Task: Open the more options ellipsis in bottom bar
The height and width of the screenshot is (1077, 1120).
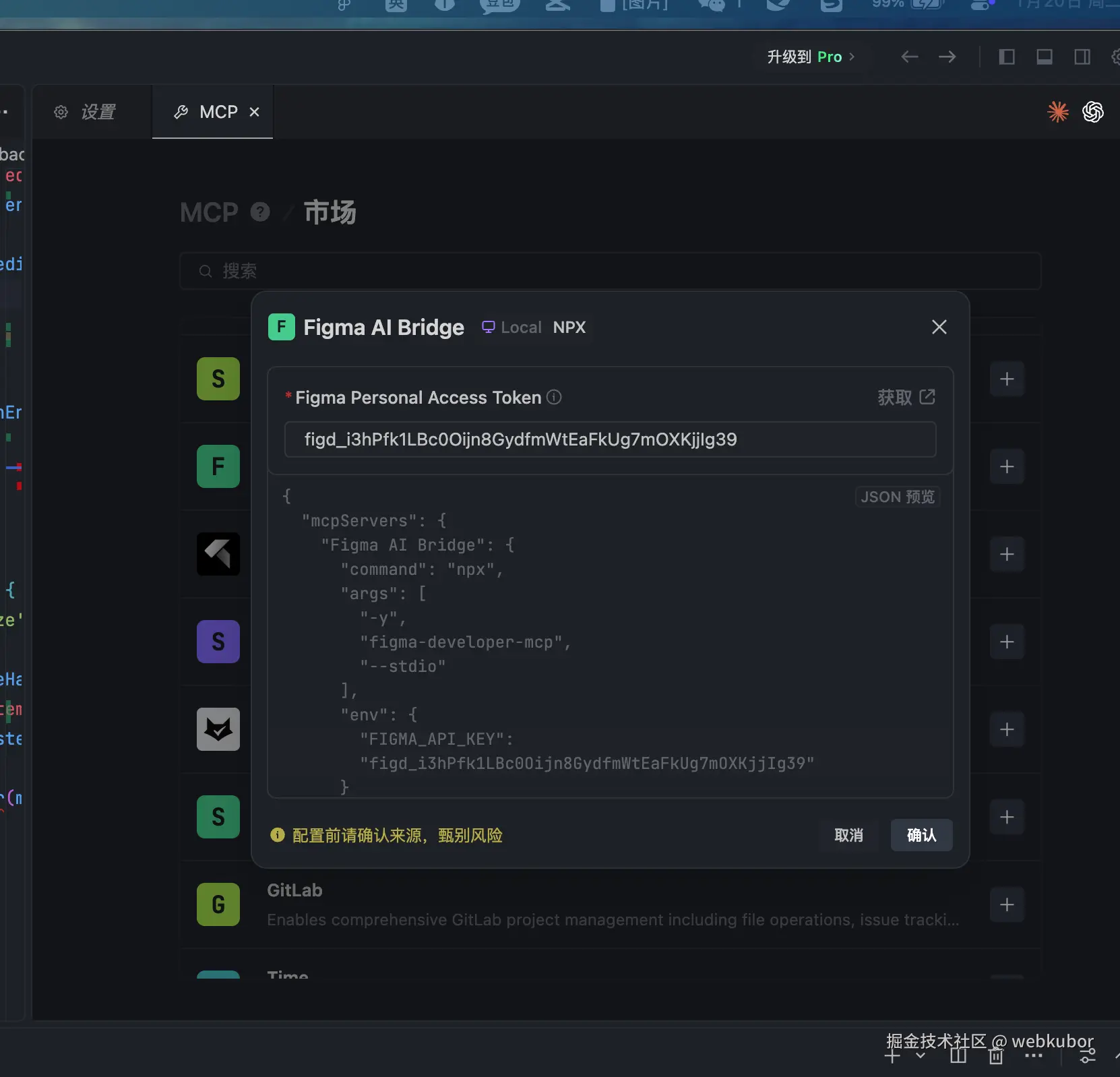Action: (x=1034, y=1057)
